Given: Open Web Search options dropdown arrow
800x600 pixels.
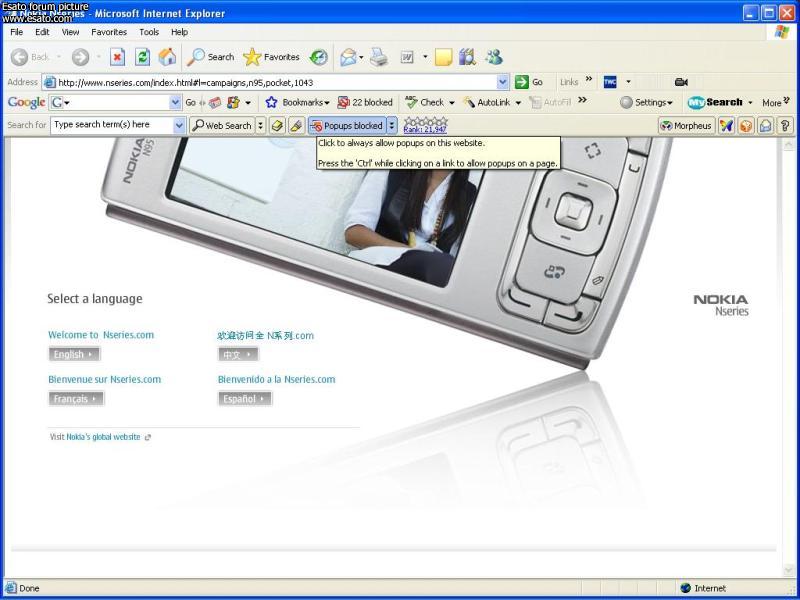Looking at the screenshot, I should (x=260, y=126).
